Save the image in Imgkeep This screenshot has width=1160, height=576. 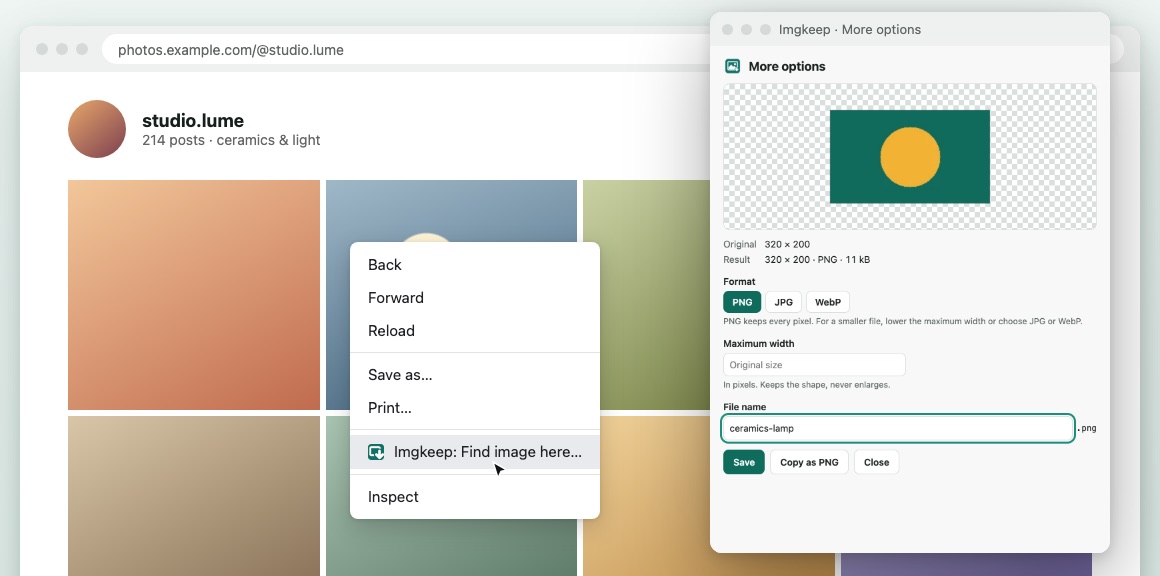[x=743, y=462]
